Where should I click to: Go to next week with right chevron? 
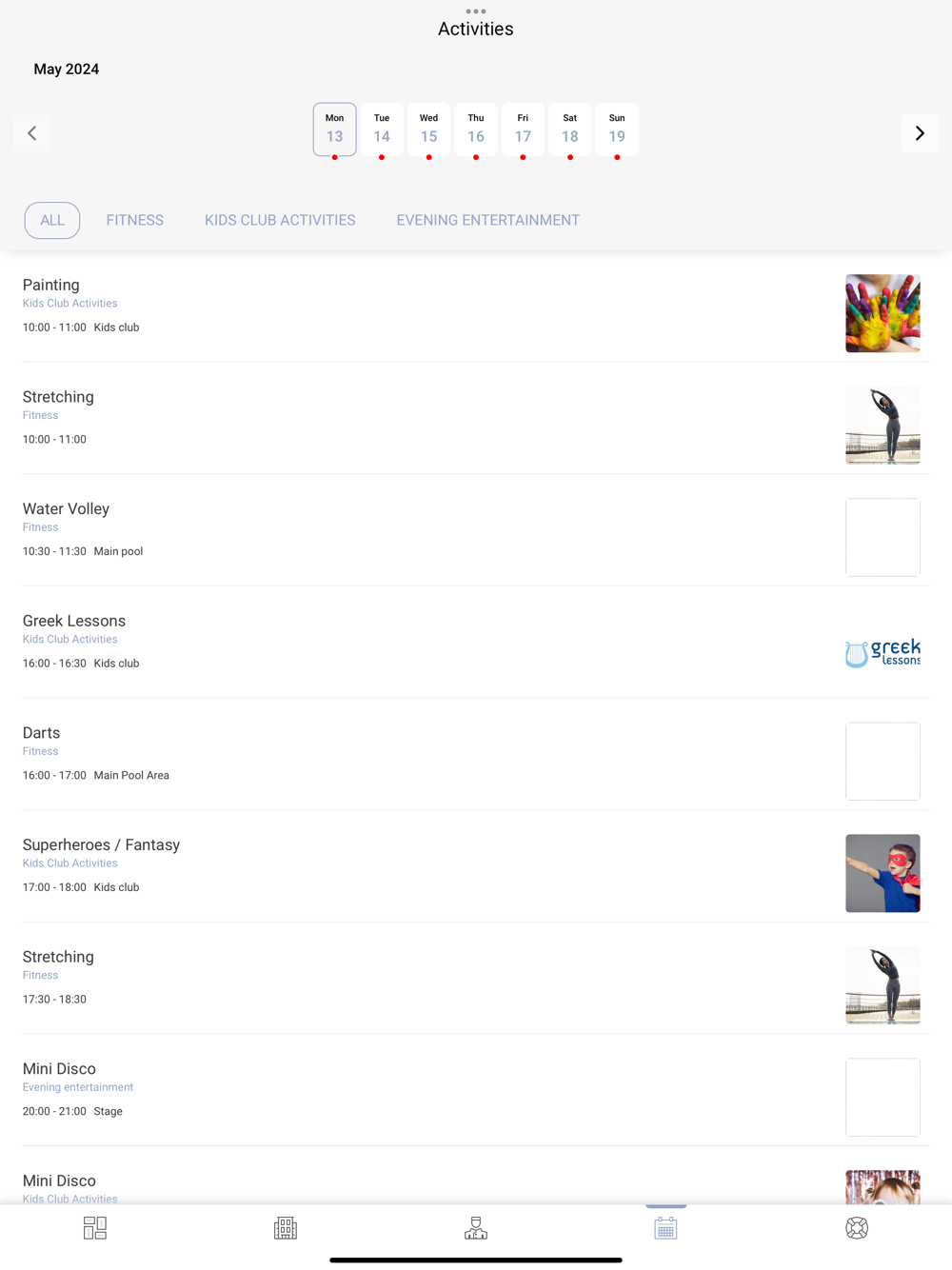[920, 133]
